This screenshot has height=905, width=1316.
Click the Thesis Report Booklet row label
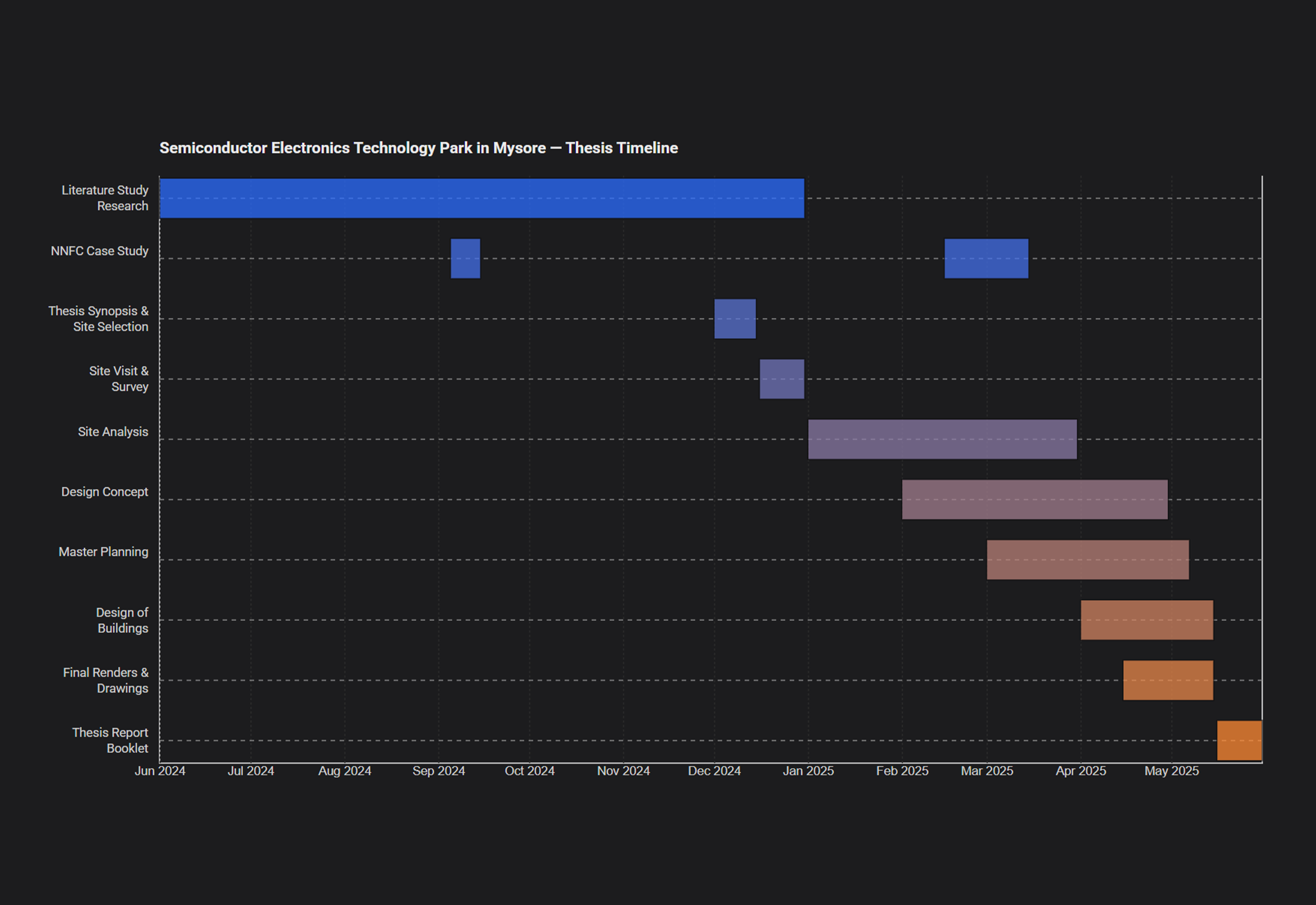[x=110, y=740]
